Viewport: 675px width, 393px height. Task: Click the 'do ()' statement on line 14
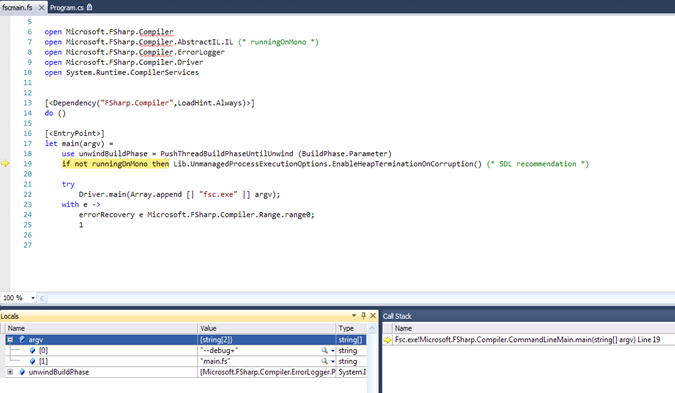(x=55, y=113)
